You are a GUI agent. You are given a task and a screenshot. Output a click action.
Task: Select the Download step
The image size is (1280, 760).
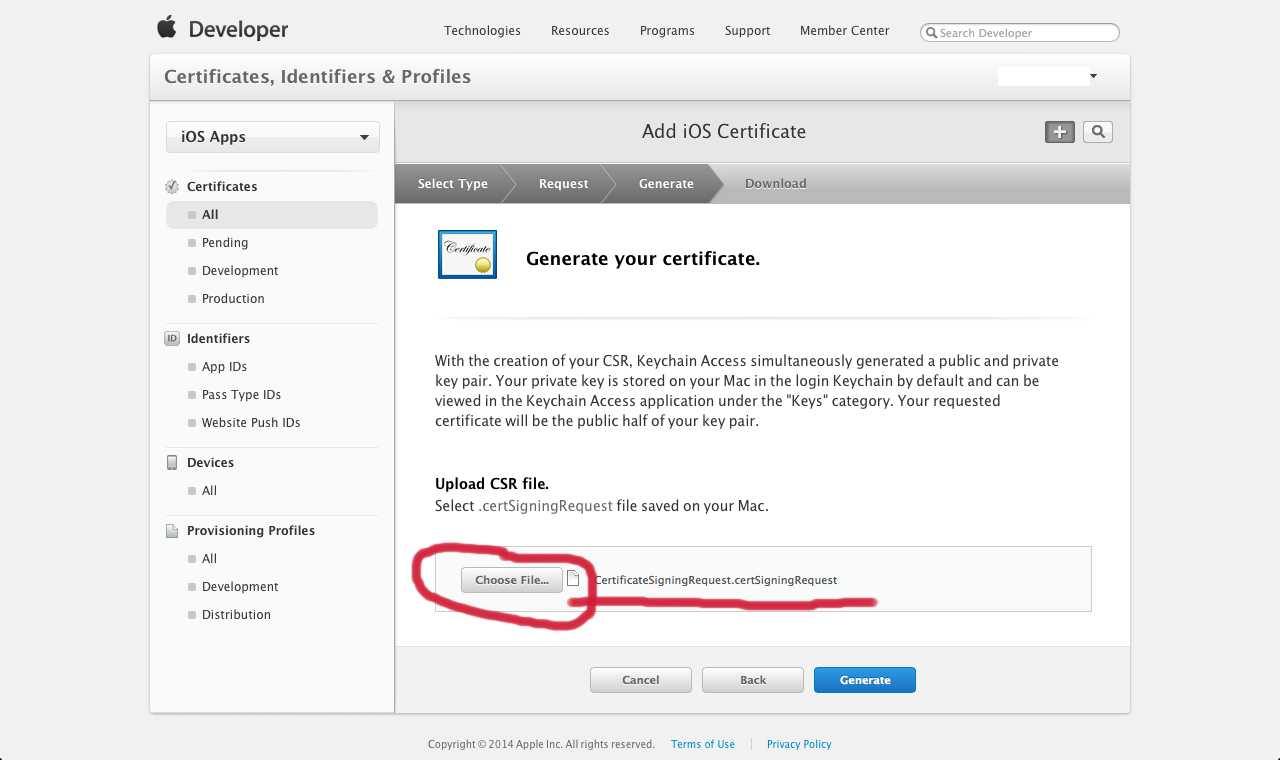776,184
